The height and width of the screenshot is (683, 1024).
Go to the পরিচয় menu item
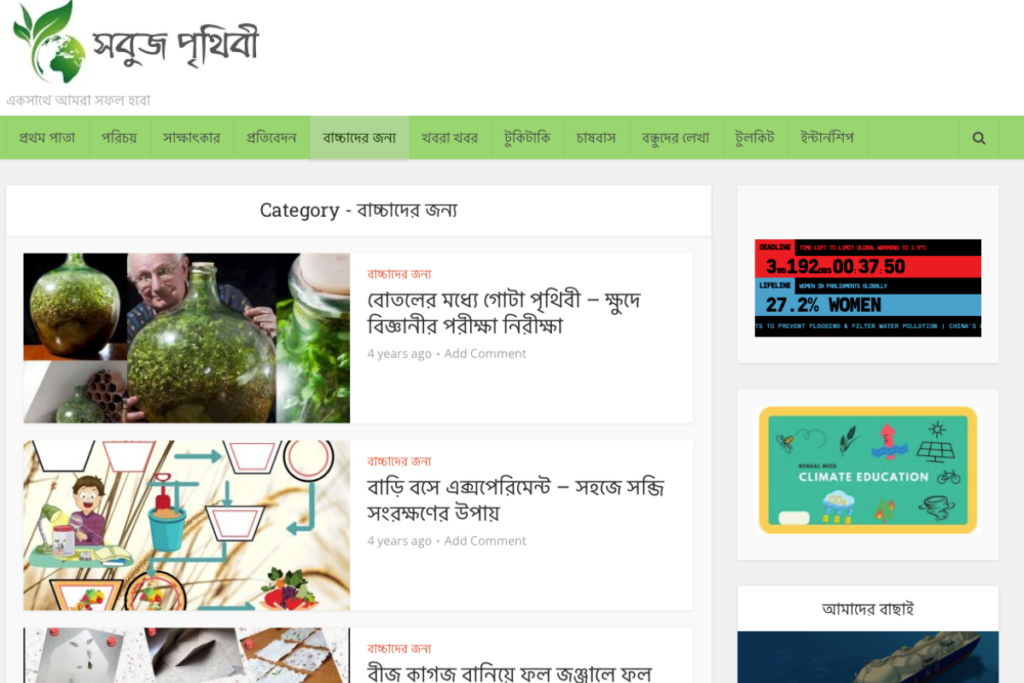[x=119, y=138]
